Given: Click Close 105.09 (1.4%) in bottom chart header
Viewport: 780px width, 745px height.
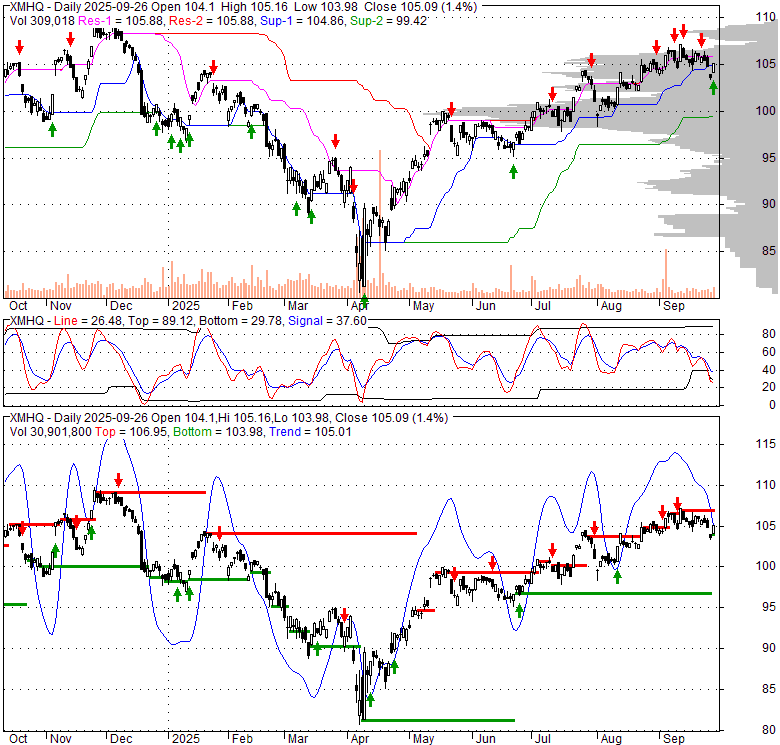Looking at the screenshot, I should 391,418.
